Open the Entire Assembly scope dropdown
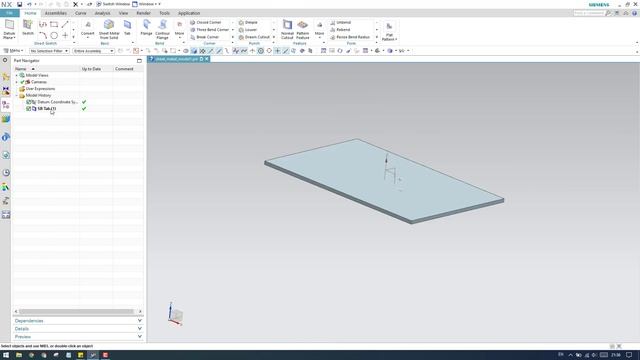 point(93,51)
